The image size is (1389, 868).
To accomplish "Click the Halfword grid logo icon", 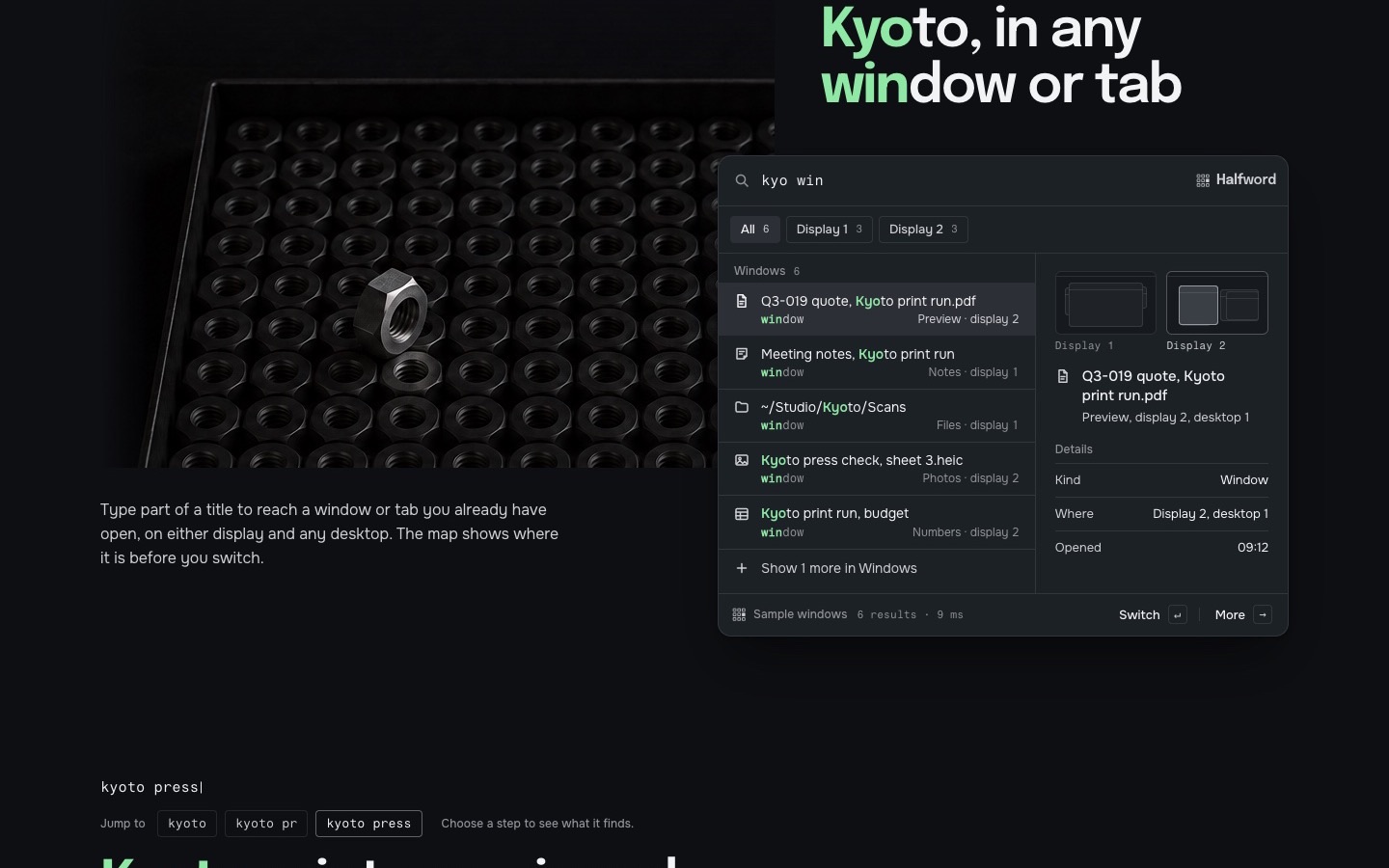I will tap(1203, 180).
